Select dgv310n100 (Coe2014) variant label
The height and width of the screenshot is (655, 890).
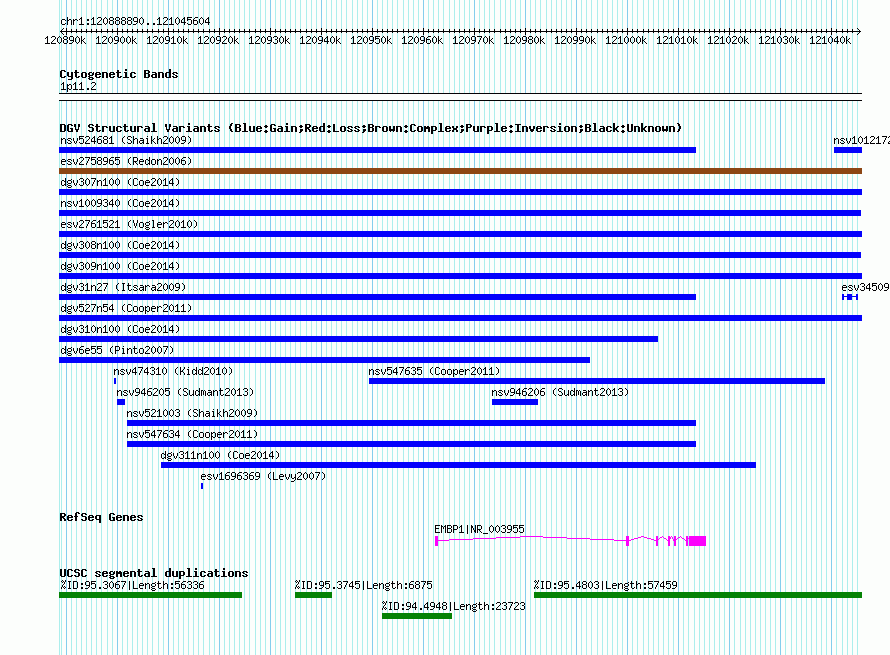pos(120,329)
